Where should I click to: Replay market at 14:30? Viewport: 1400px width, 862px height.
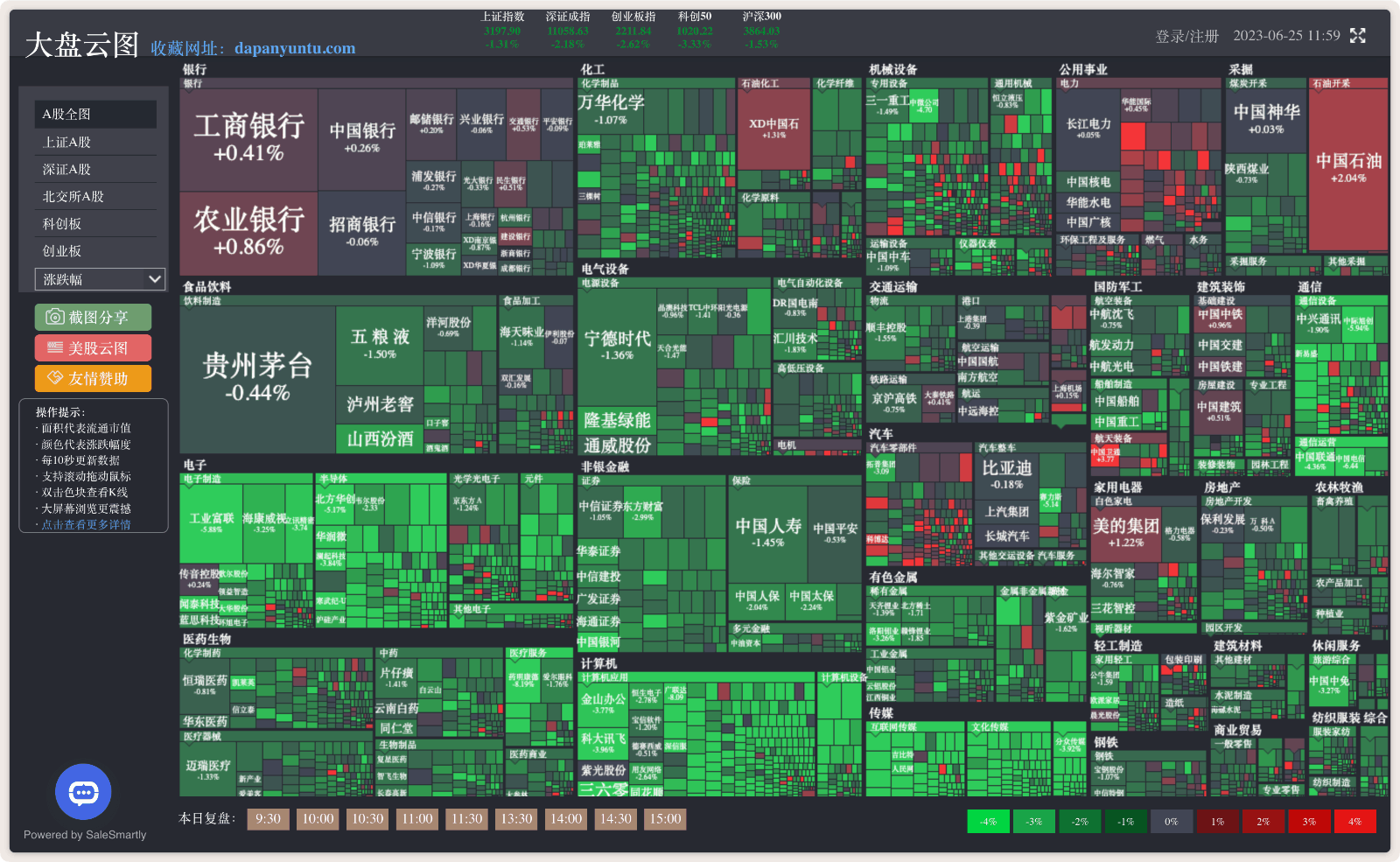pos(615,819)
